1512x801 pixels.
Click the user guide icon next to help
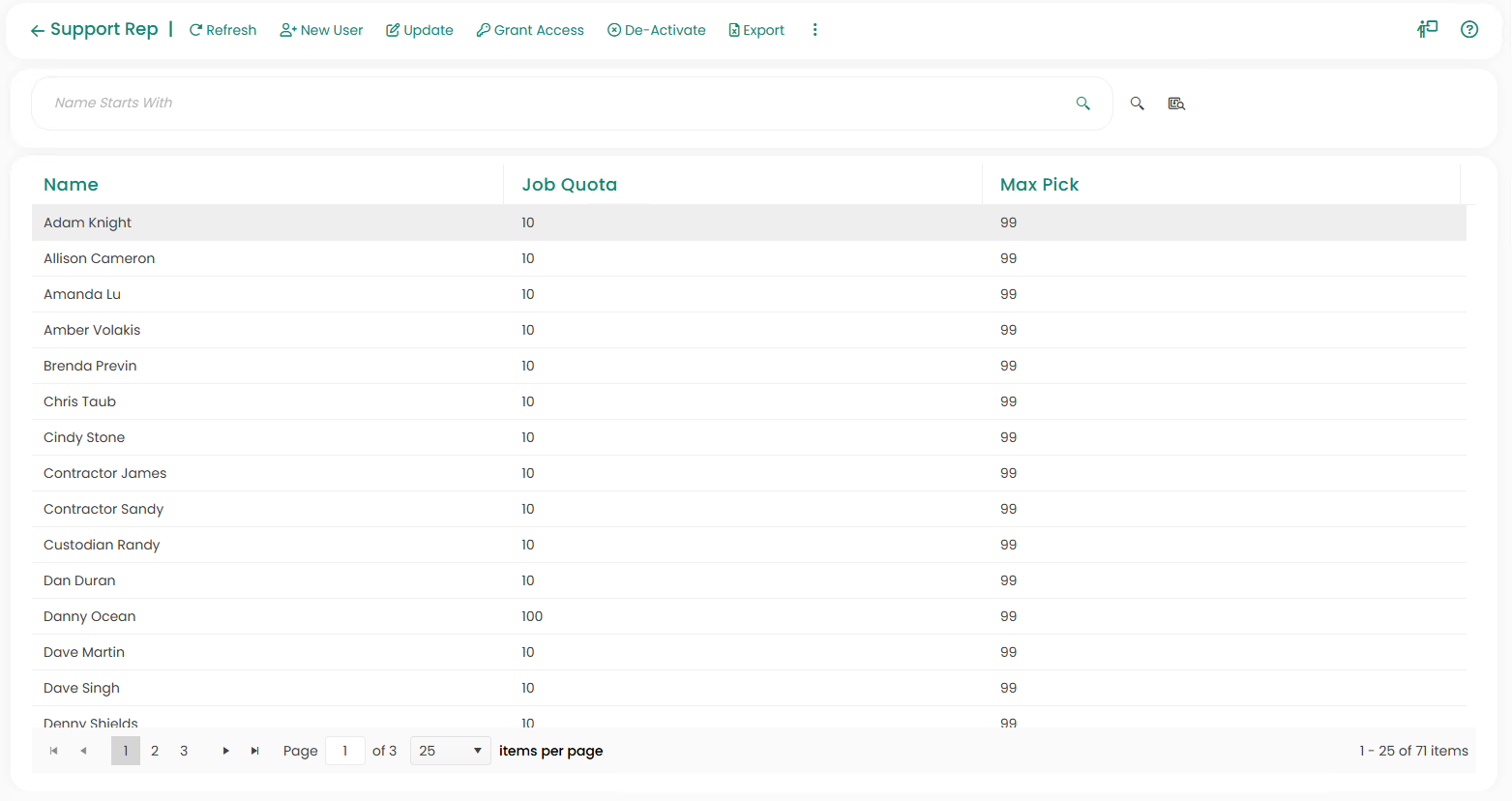coord(1427,29)
